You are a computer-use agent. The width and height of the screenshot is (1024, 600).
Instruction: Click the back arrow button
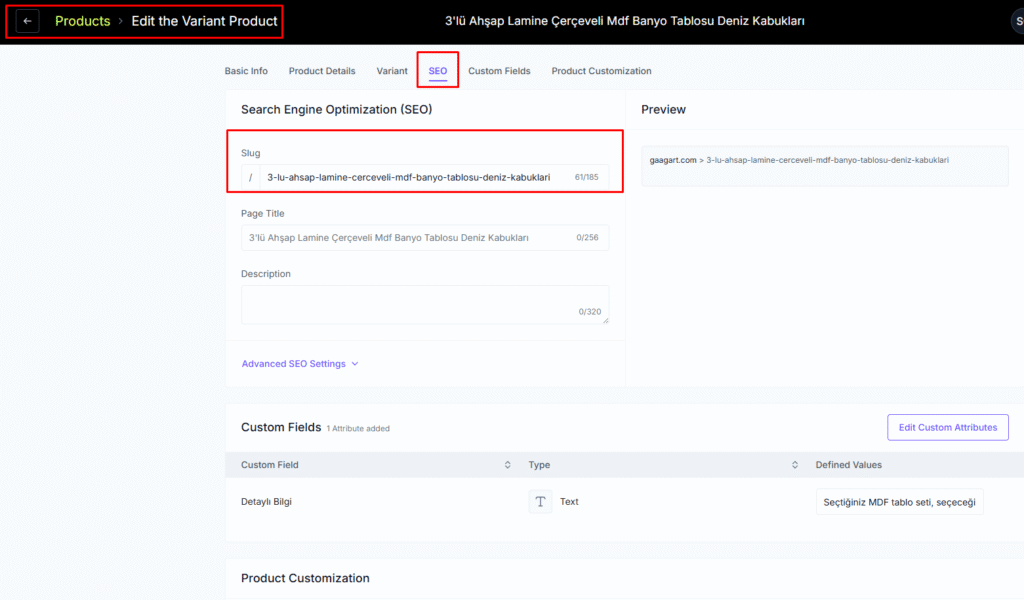click(x=28, y=21)
